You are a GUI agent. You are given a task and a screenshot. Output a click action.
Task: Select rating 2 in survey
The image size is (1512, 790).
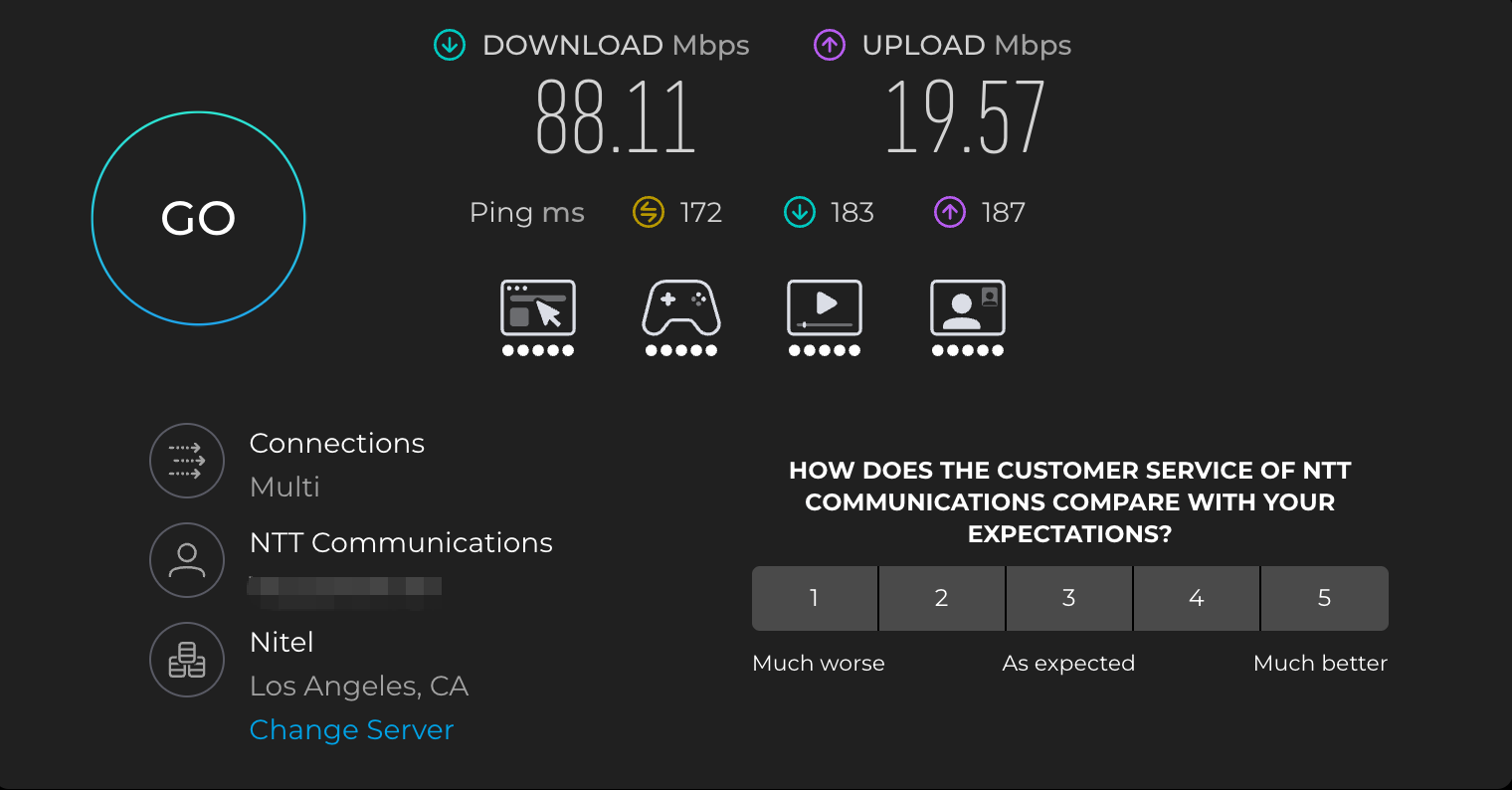pyautogui.click(x=942, y=598)
